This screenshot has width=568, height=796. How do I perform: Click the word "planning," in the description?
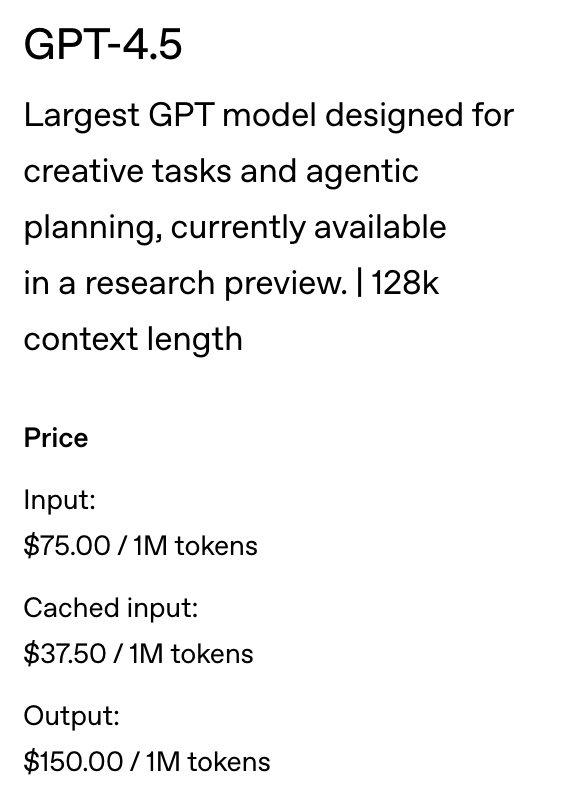point(93,228)
